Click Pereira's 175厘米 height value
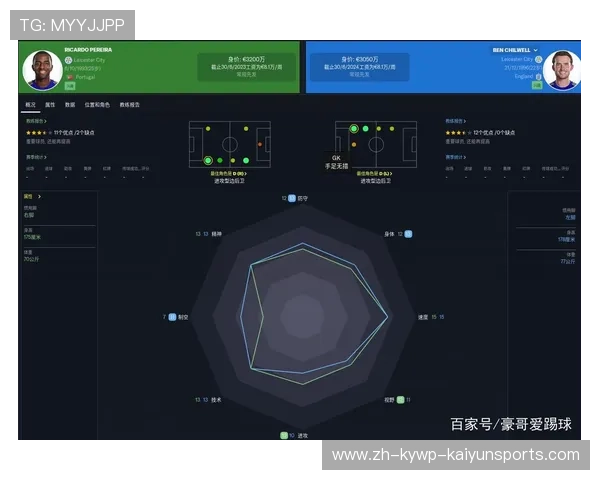Viewport: 600px width, 480px height. coord(32,237)
